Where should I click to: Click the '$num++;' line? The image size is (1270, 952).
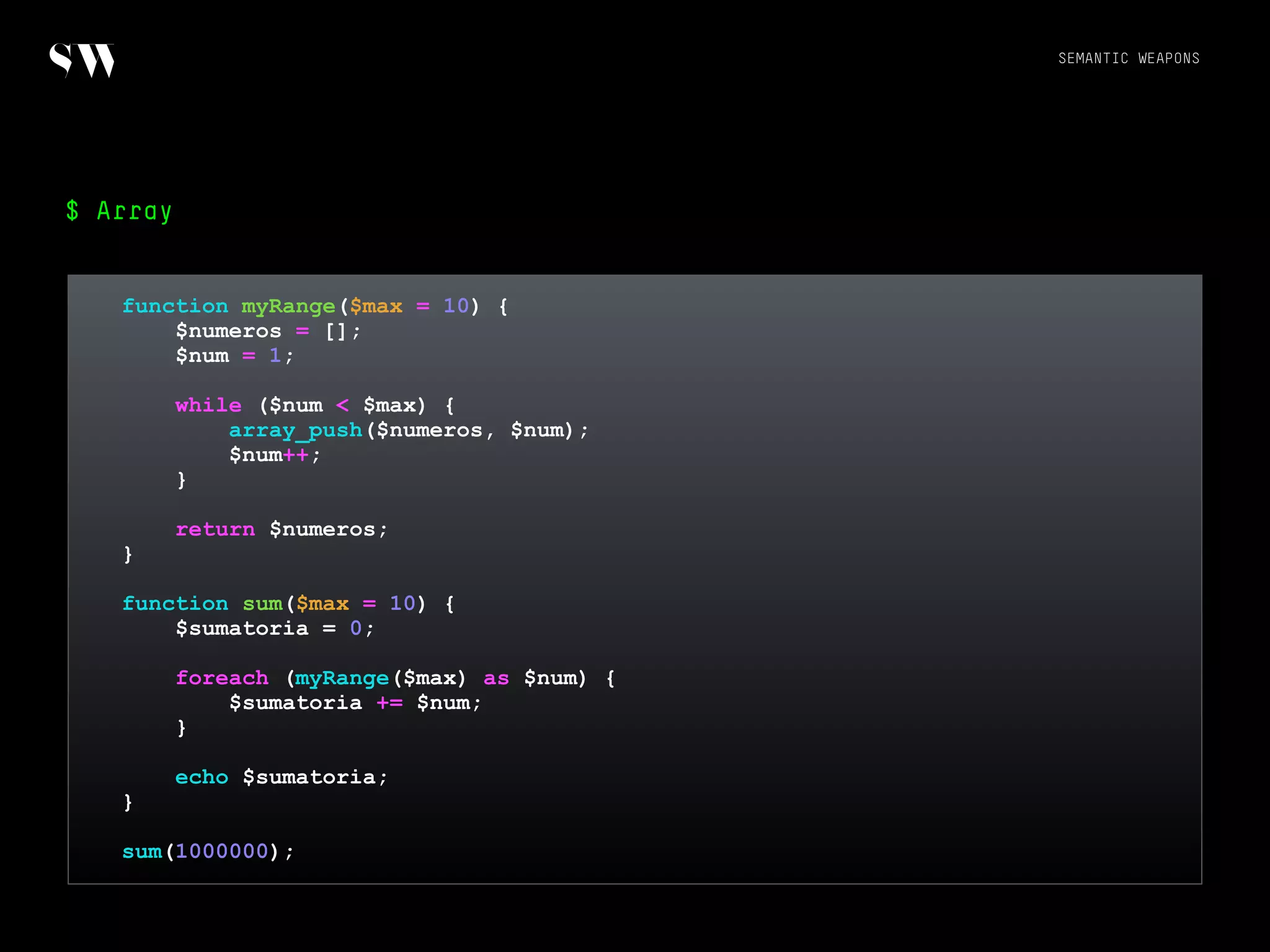275,455
